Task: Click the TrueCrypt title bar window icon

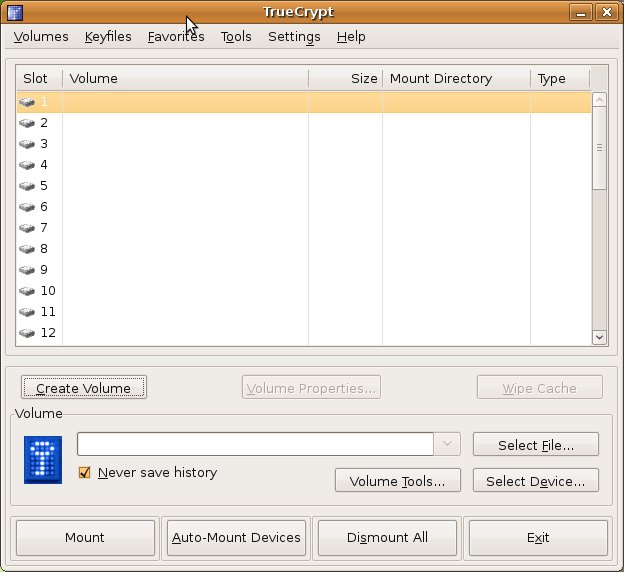Action: [x=13, y=12]
